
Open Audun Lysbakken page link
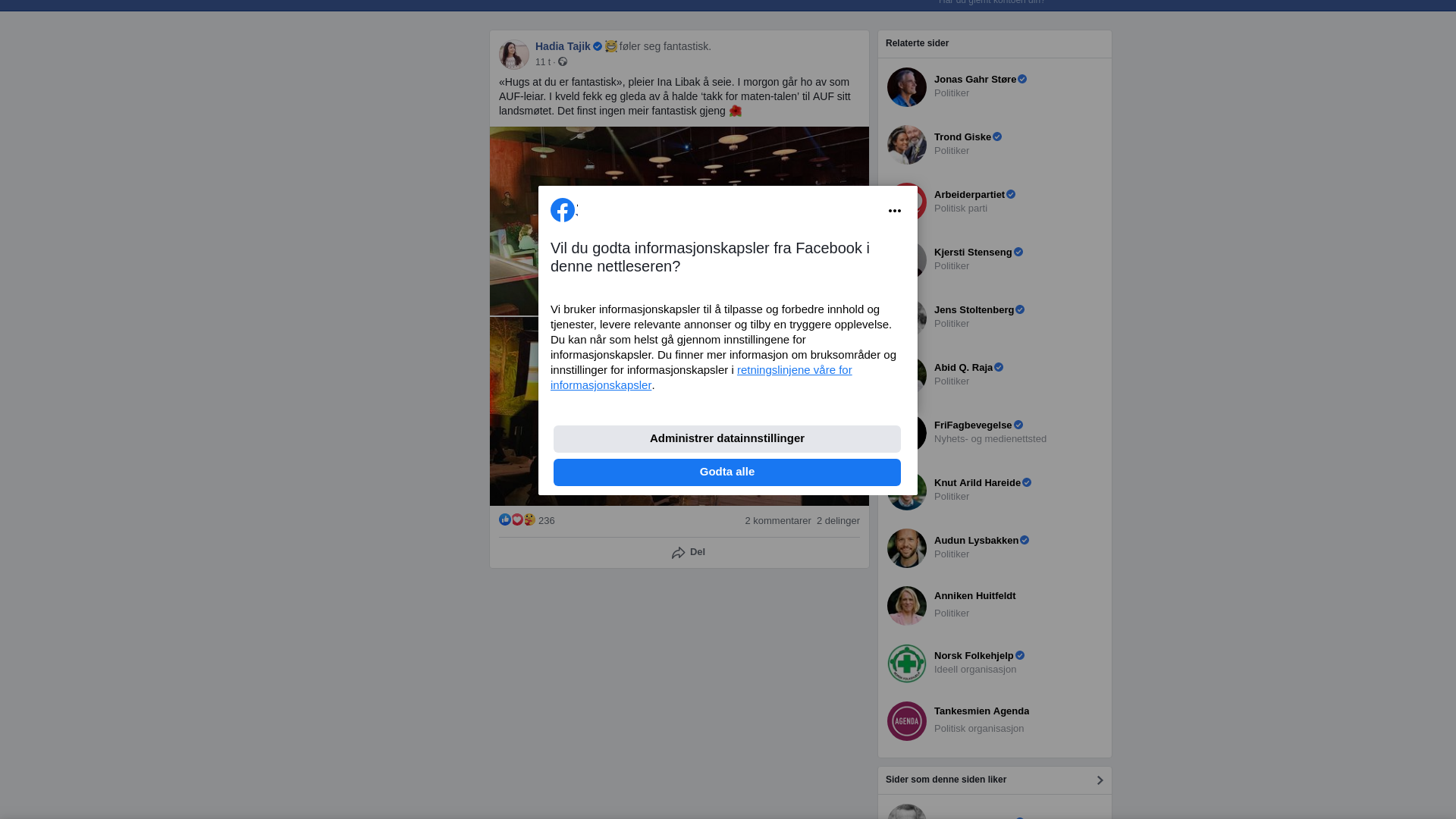tap(976, 541)
